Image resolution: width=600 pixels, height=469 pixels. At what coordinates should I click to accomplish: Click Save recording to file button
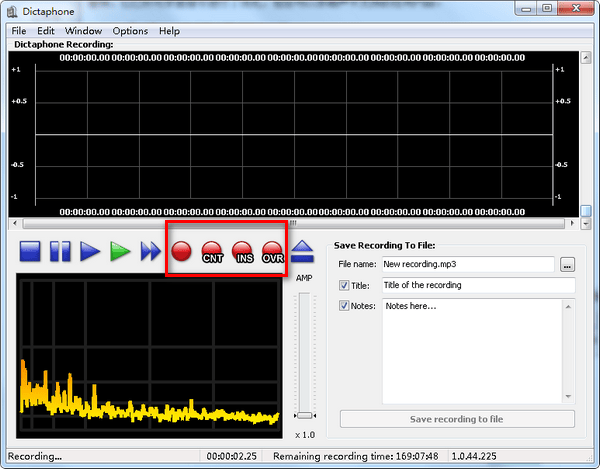point(457,419)
